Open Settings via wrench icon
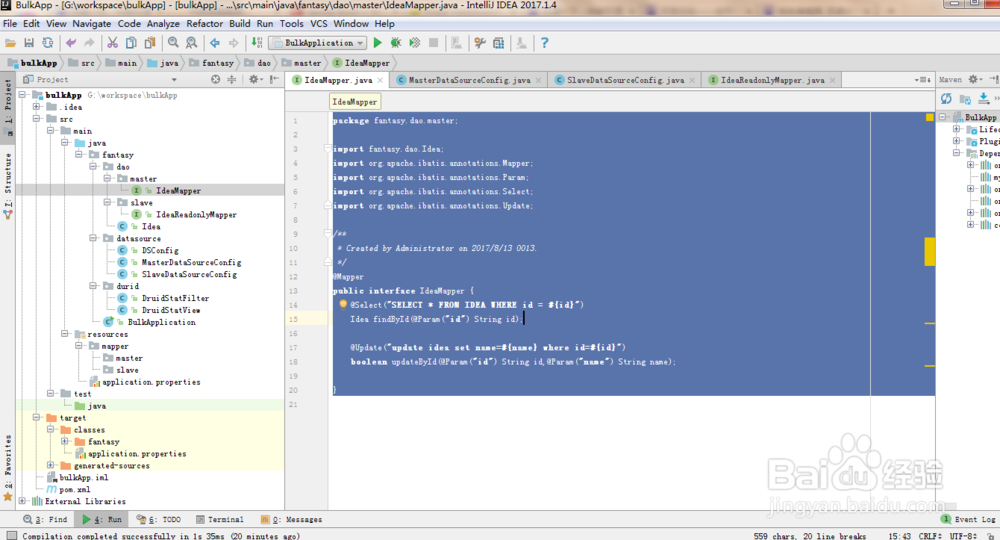 click(x=480, y=43)
